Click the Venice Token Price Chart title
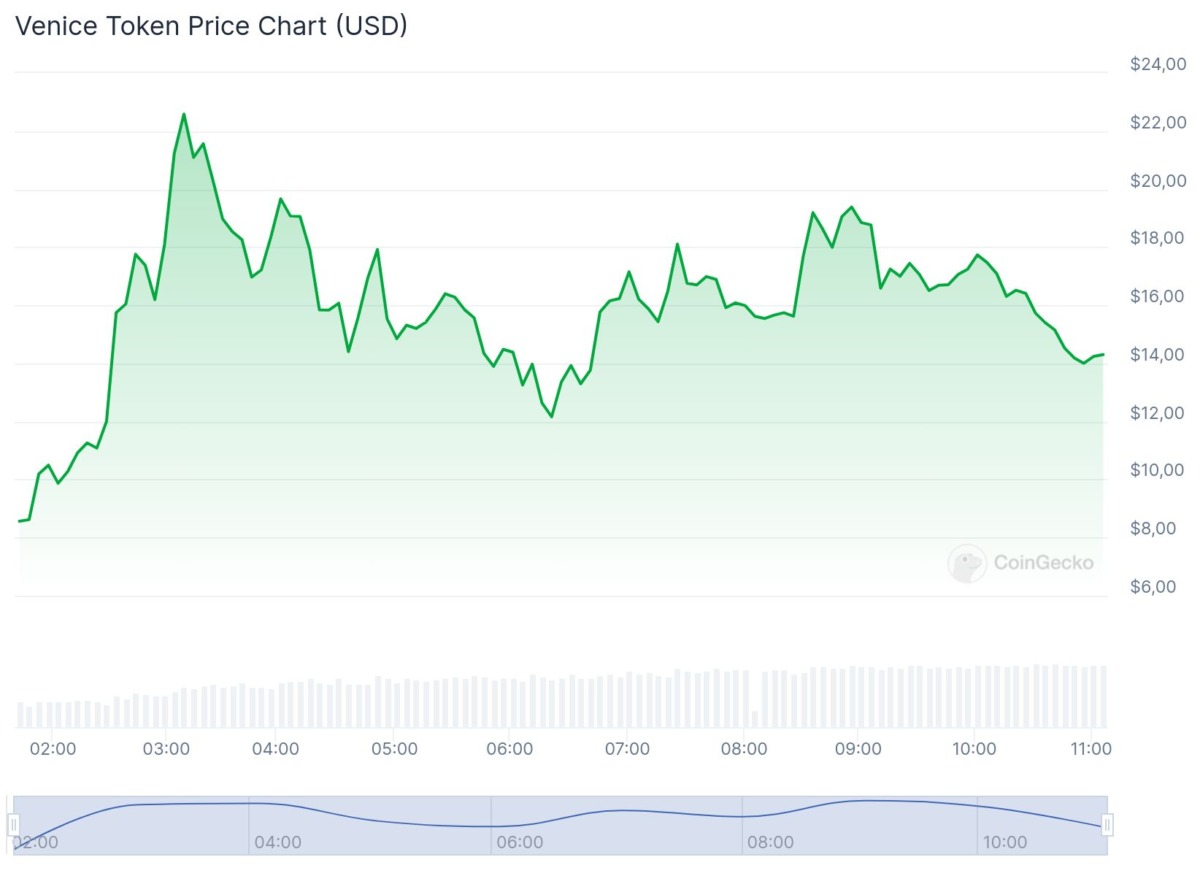This screenshot has height=876, width=1200. [211, 26]
